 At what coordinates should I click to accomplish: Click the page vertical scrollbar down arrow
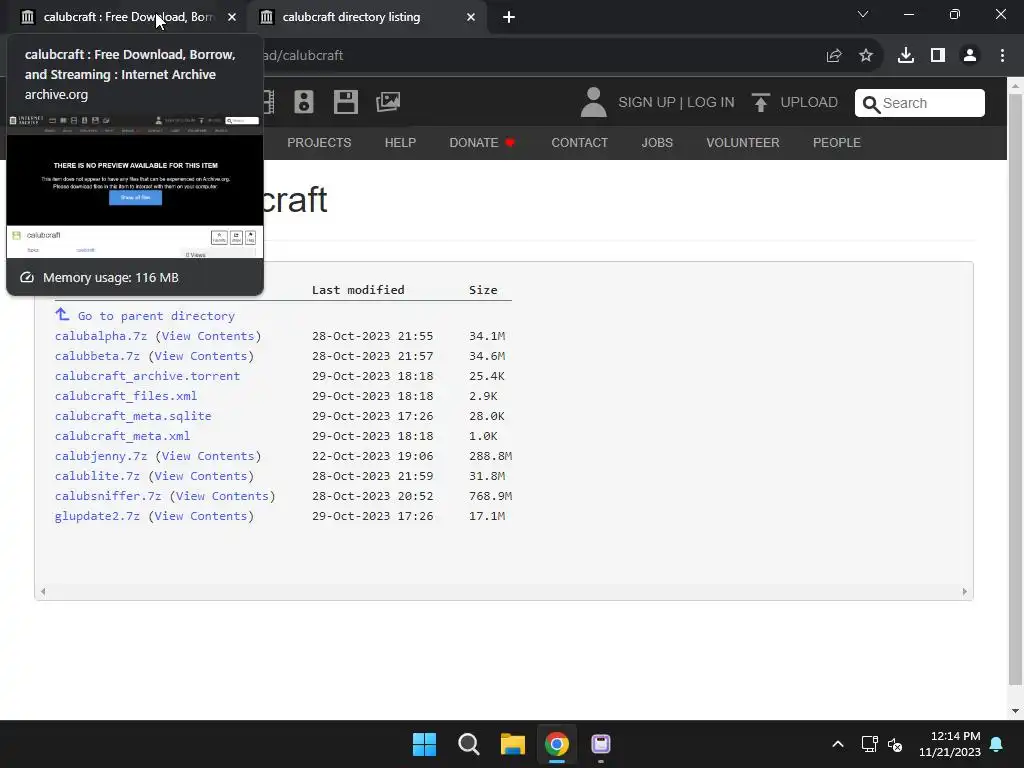[x=1015, y=711]
